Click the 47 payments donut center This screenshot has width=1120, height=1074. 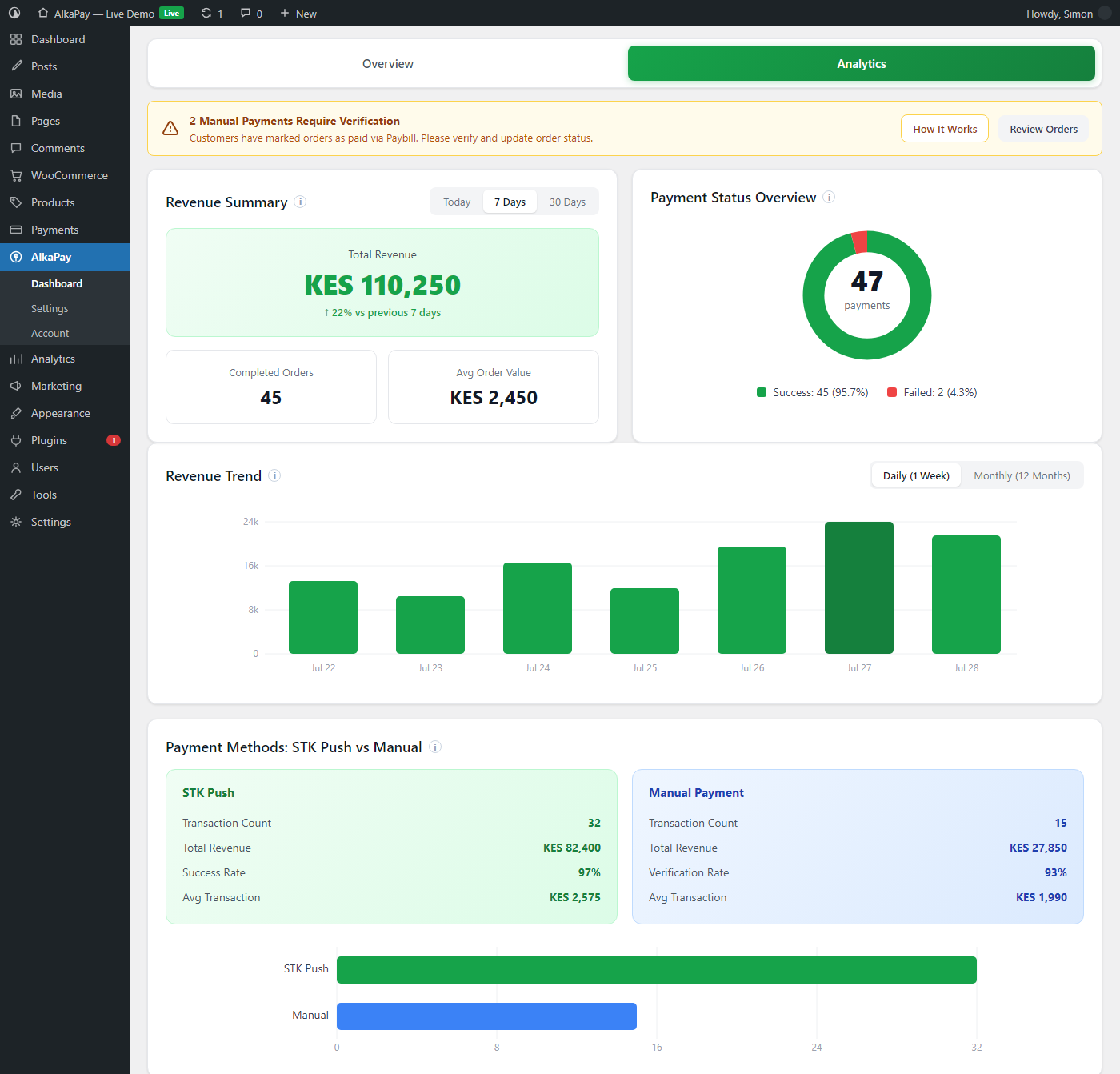point(867,291)
